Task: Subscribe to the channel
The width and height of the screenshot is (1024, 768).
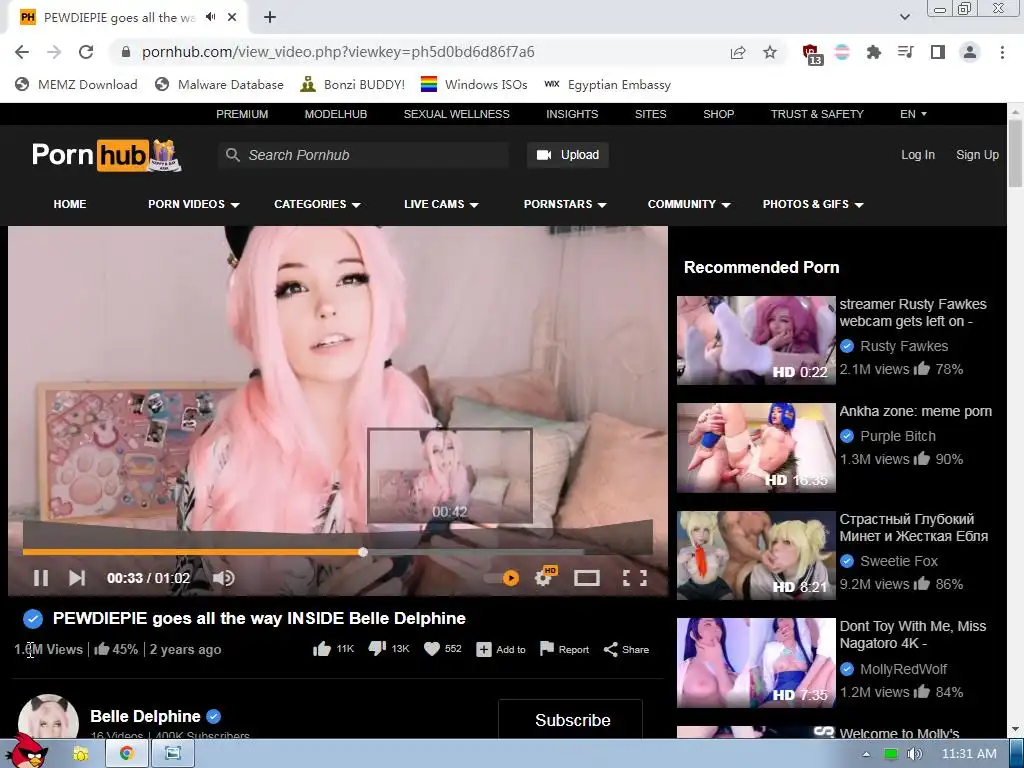Action: click(572, 720)
